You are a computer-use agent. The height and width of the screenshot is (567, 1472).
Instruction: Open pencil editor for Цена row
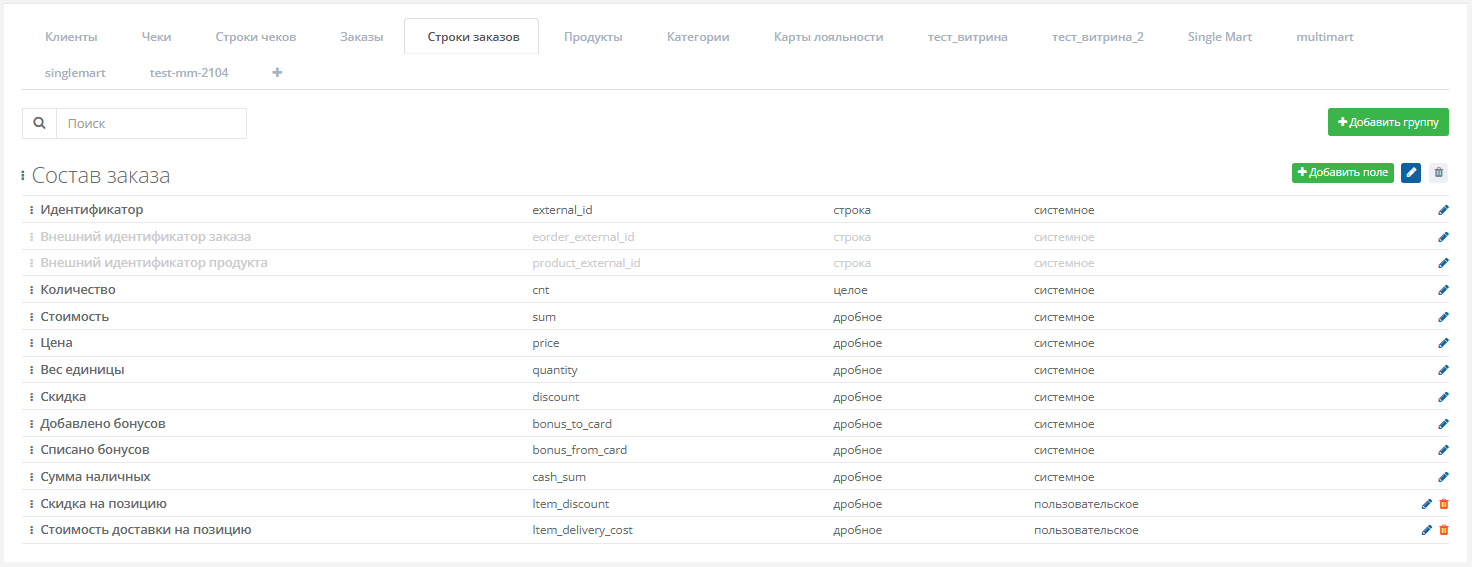point(1443,343)
